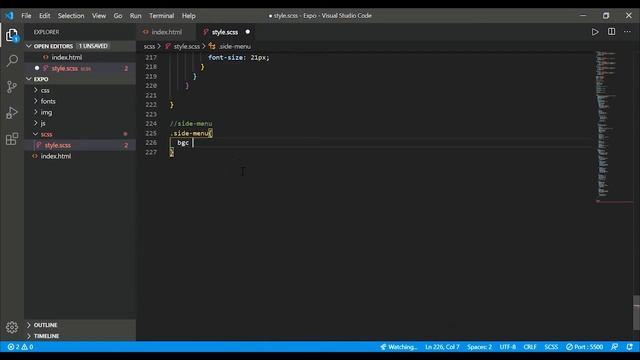Viewport: 640px width, 360px height.
Task: Open the Help menu
Action: pyautogui.click(x=189, y=16)
